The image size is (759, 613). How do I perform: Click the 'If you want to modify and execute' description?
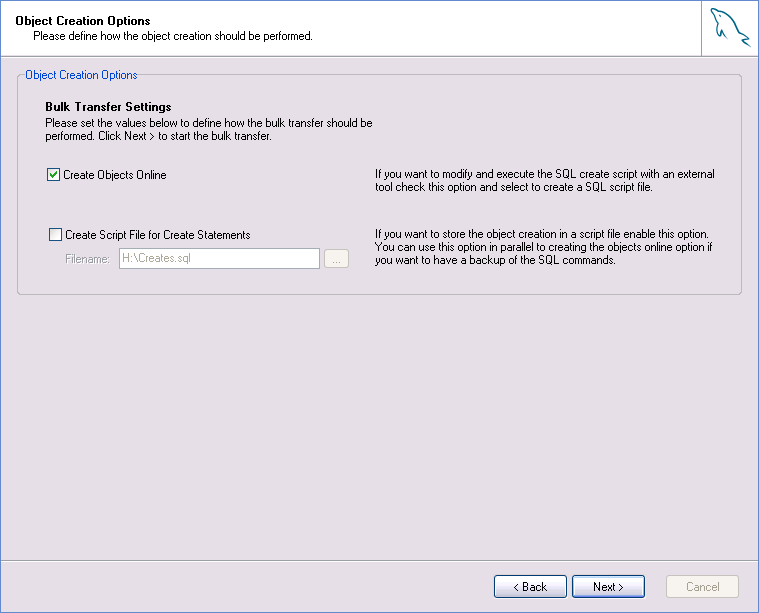click(545, 181)
